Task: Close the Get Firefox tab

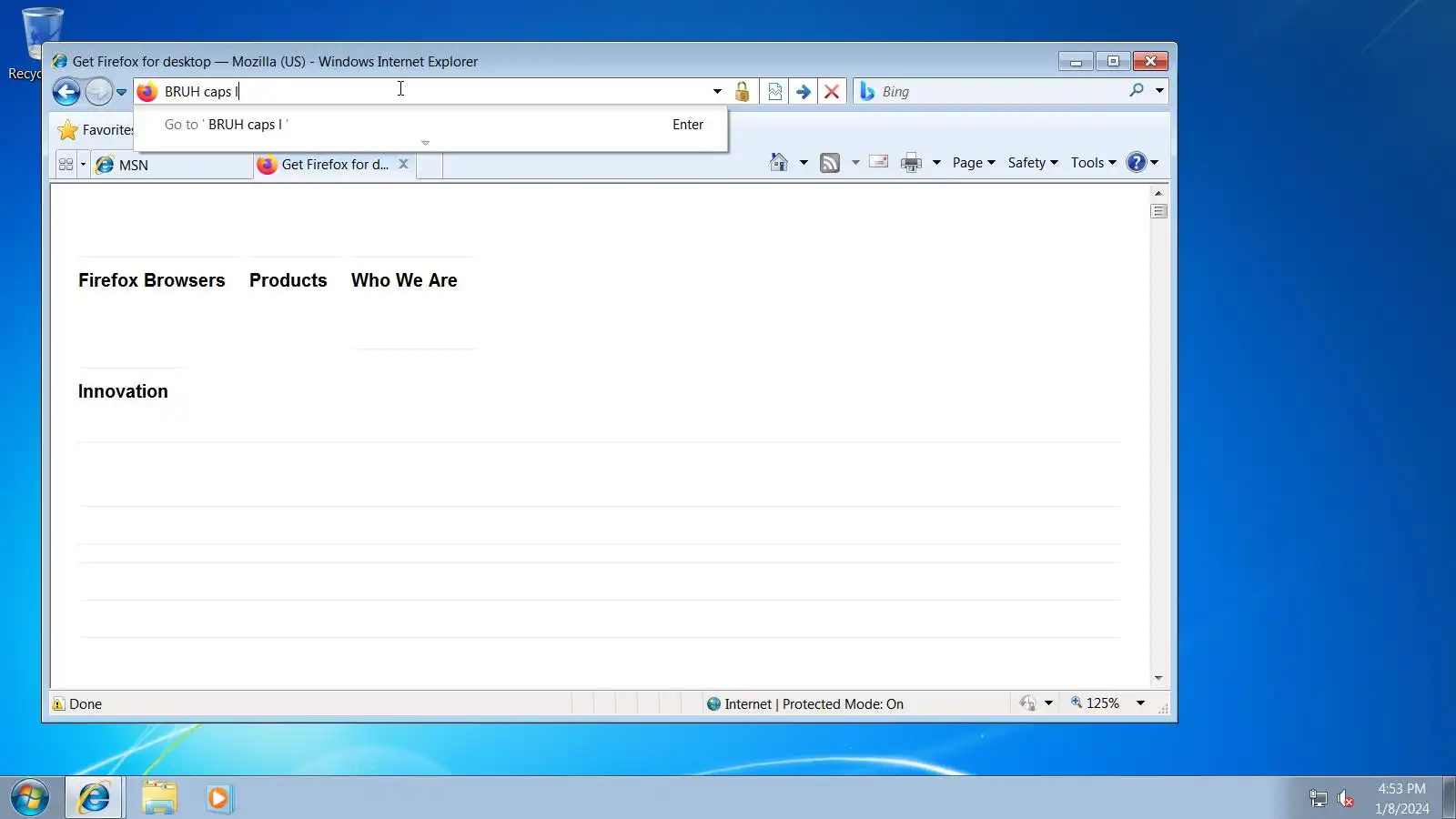Action: coord(403,164)
